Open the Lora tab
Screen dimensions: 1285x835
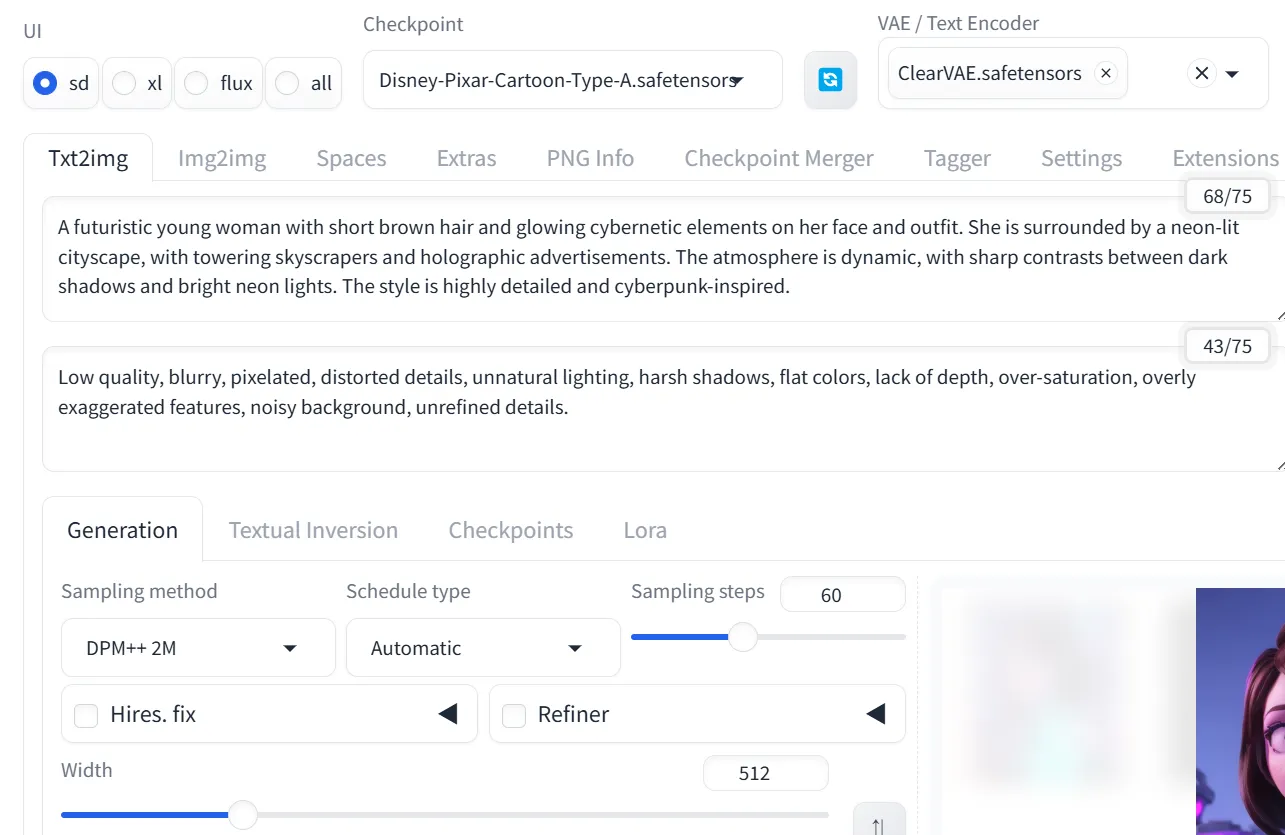coord(645,530)
